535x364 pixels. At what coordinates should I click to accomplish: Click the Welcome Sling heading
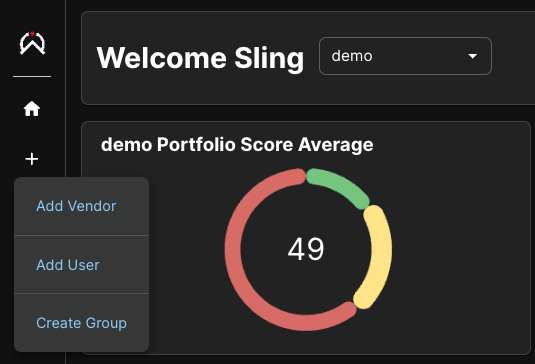point(200,58)
